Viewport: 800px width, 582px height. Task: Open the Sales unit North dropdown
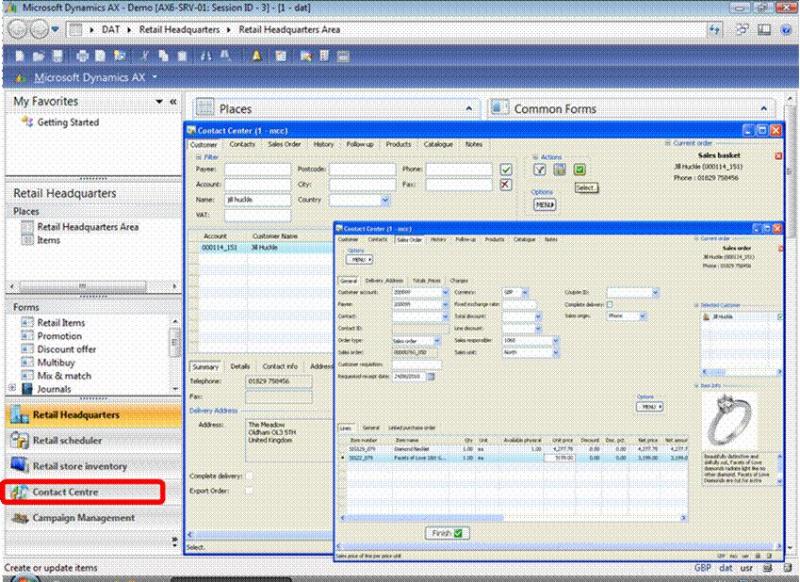tap(556, 352)
